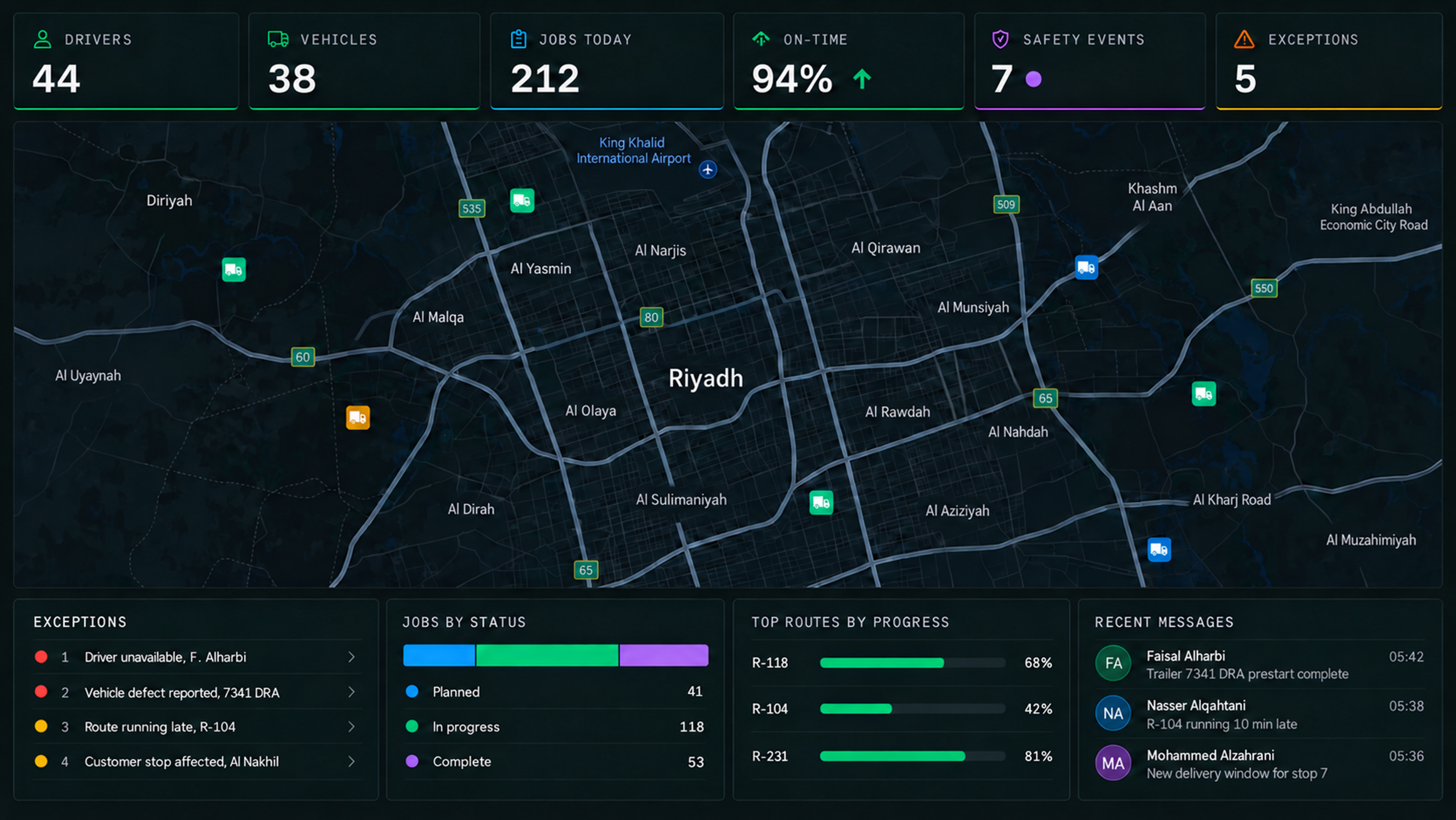Viewport: 1456px width, 820px height.
Task: Click the Vehicles truck icon
Action: pos(278,39)
